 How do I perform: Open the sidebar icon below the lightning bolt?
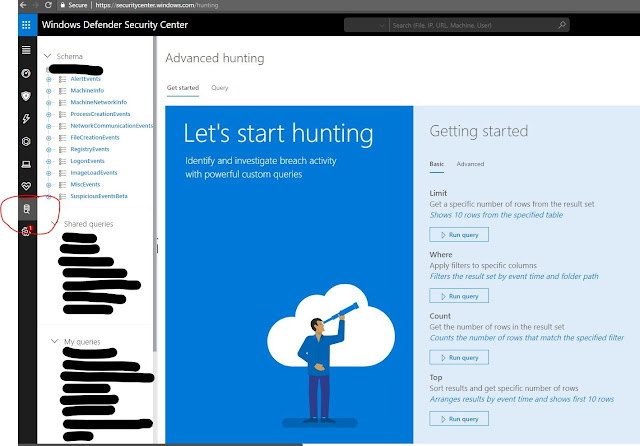(x=26, y=142)
